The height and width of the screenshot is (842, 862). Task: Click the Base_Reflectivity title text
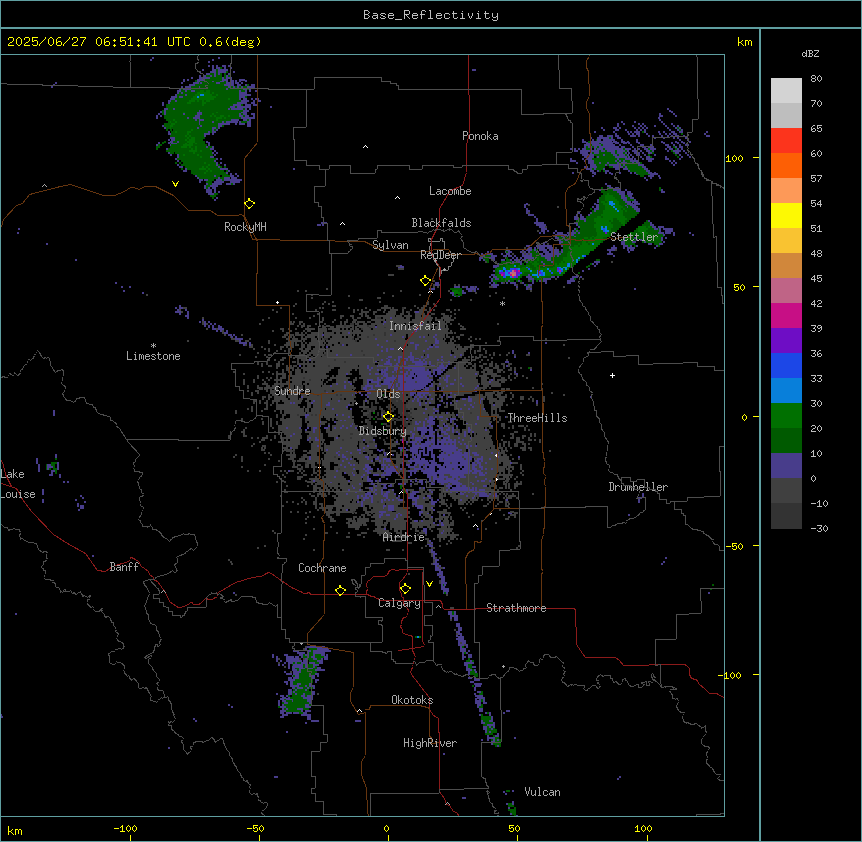[x=431, y=15]
